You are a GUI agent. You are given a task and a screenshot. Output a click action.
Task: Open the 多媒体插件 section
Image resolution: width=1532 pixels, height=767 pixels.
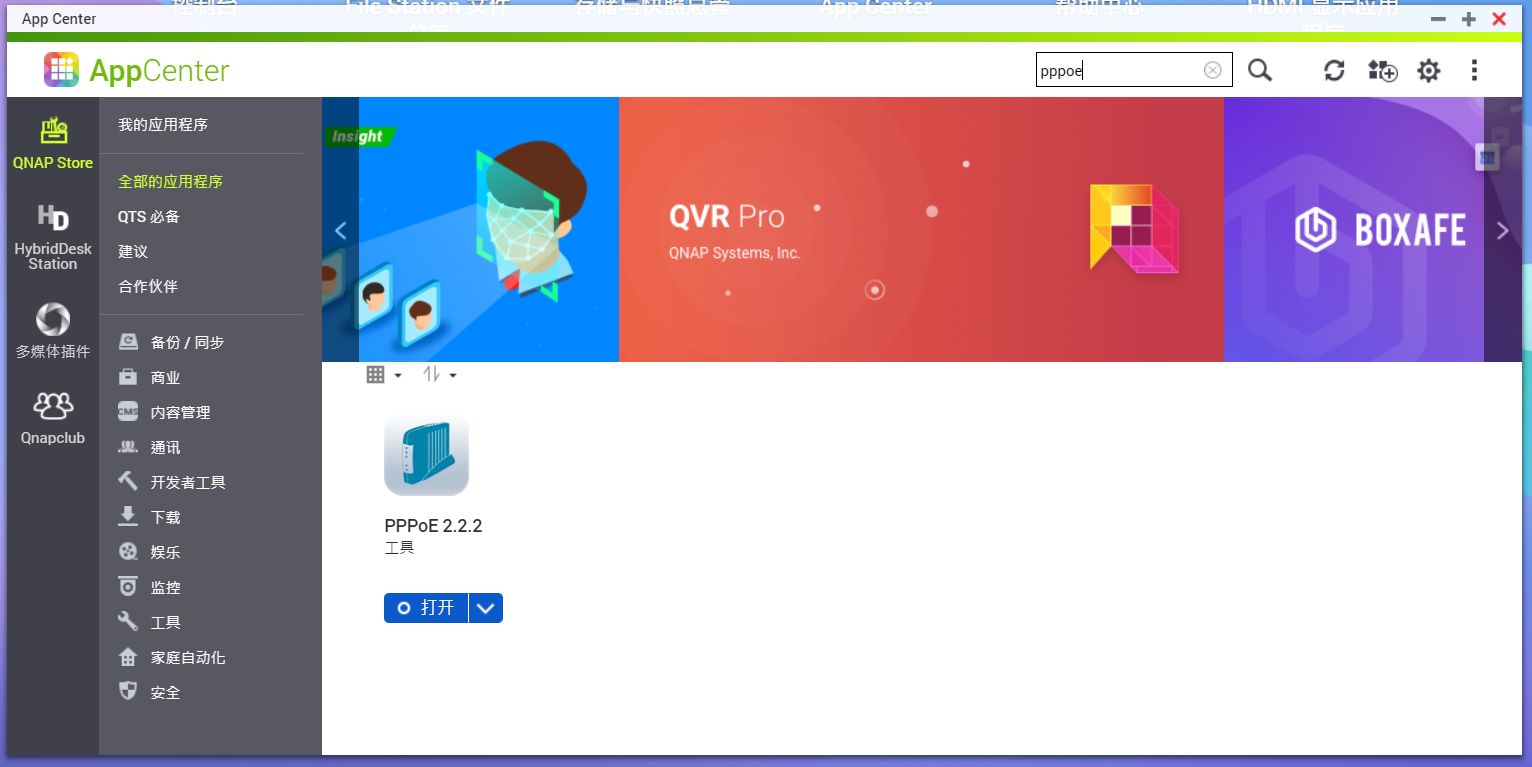pos(53,331)
